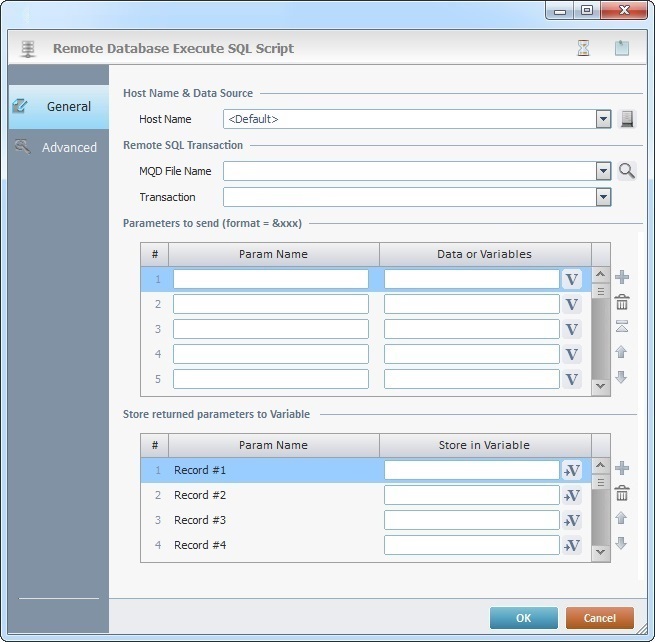
Task: Click the host server icon beside Host Name
Action: tap(627, 119)
